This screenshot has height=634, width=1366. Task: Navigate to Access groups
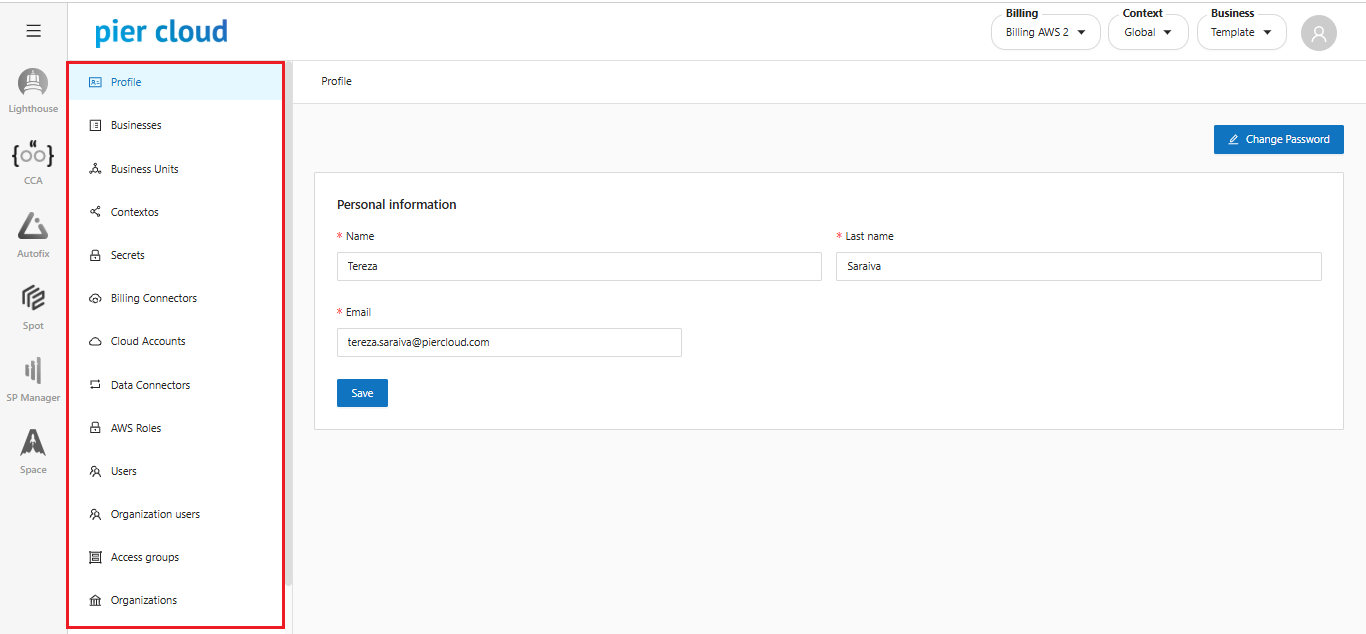145,557
